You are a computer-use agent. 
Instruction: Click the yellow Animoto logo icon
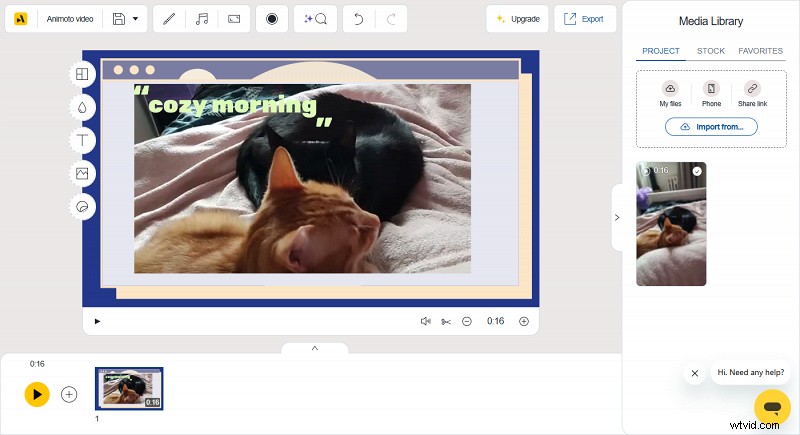coord(20,19)
